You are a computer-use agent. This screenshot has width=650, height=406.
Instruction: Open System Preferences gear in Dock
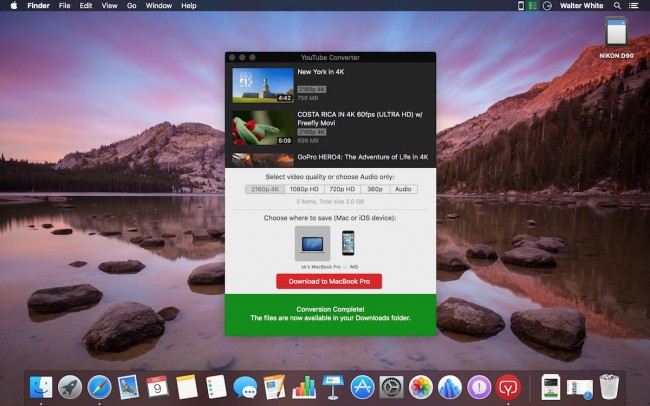392,387
